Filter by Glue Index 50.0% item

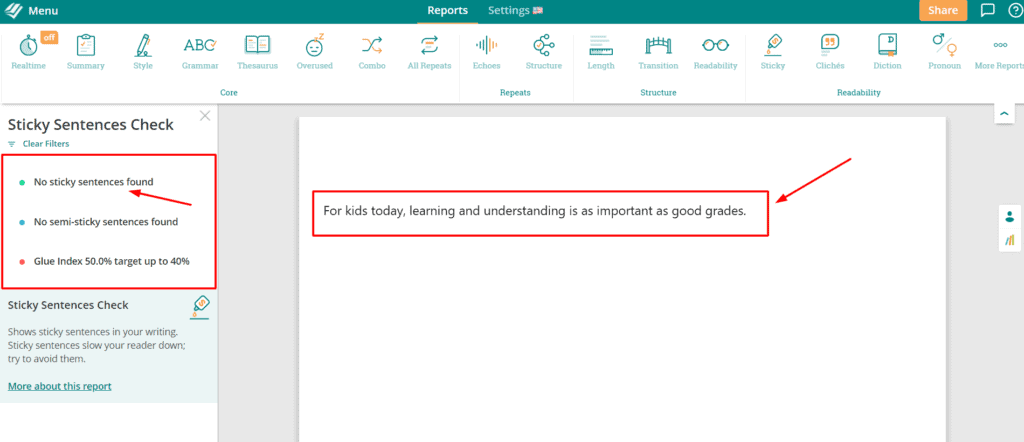click(x=111, y=261)
